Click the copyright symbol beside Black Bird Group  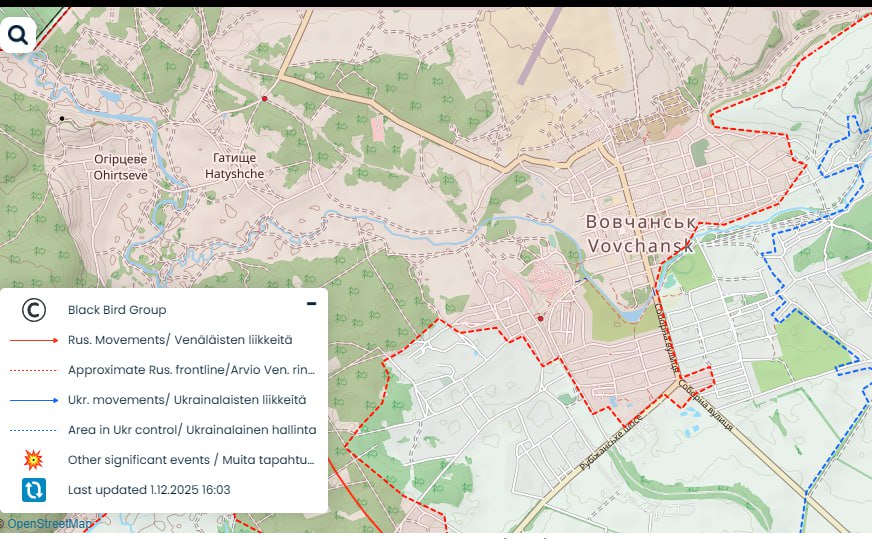click(x=34, y=310)
